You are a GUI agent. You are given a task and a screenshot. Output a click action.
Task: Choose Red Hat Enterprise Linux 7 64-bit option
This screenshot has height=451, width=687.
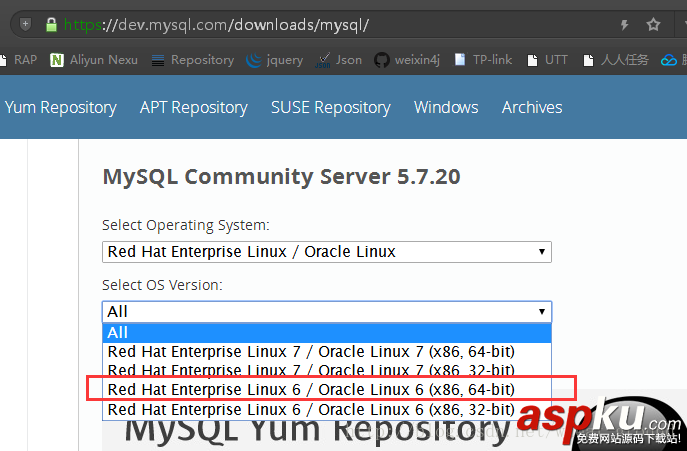click(x=327, y=352)
